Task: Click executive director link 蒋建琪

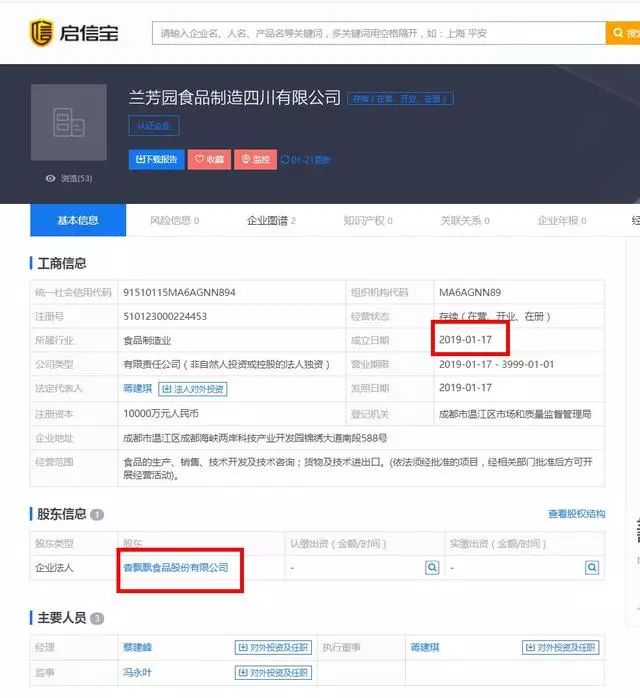Action: pyautogui.click(x=425, y=647)
